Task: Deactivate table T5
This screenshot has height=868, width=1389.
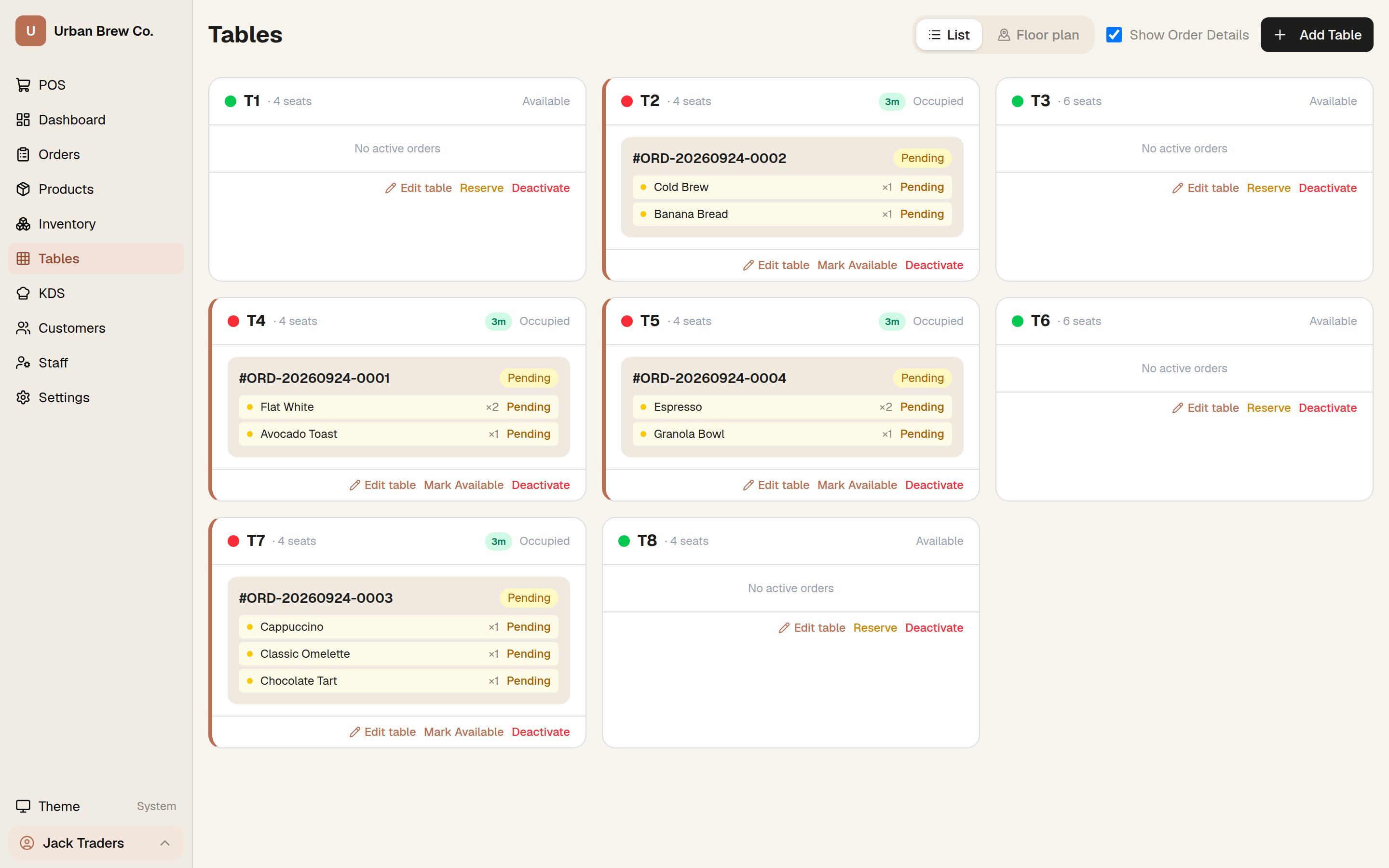Action: click(934, 485)
